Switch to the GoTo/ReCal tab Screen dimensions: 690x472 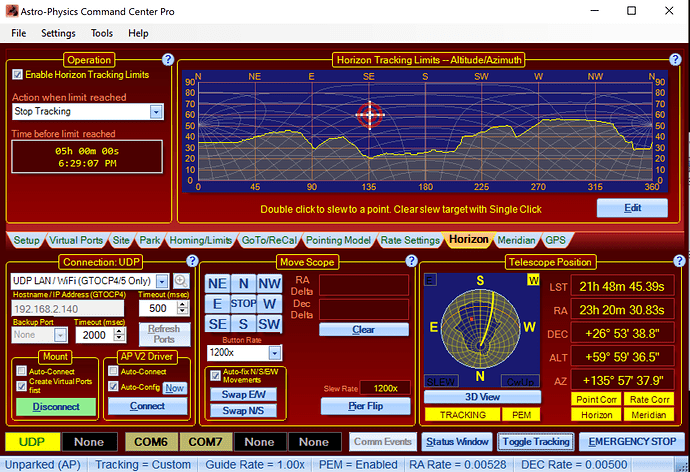tap(269, 240)
